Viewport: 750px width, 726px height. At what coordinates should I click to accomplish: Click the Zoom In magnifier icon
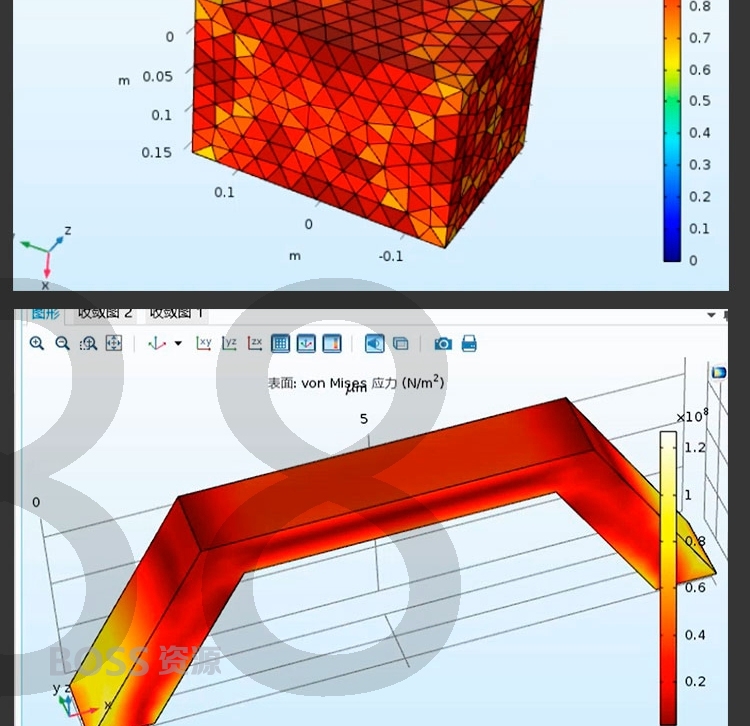pyautogui.click(x=37, y=343)
